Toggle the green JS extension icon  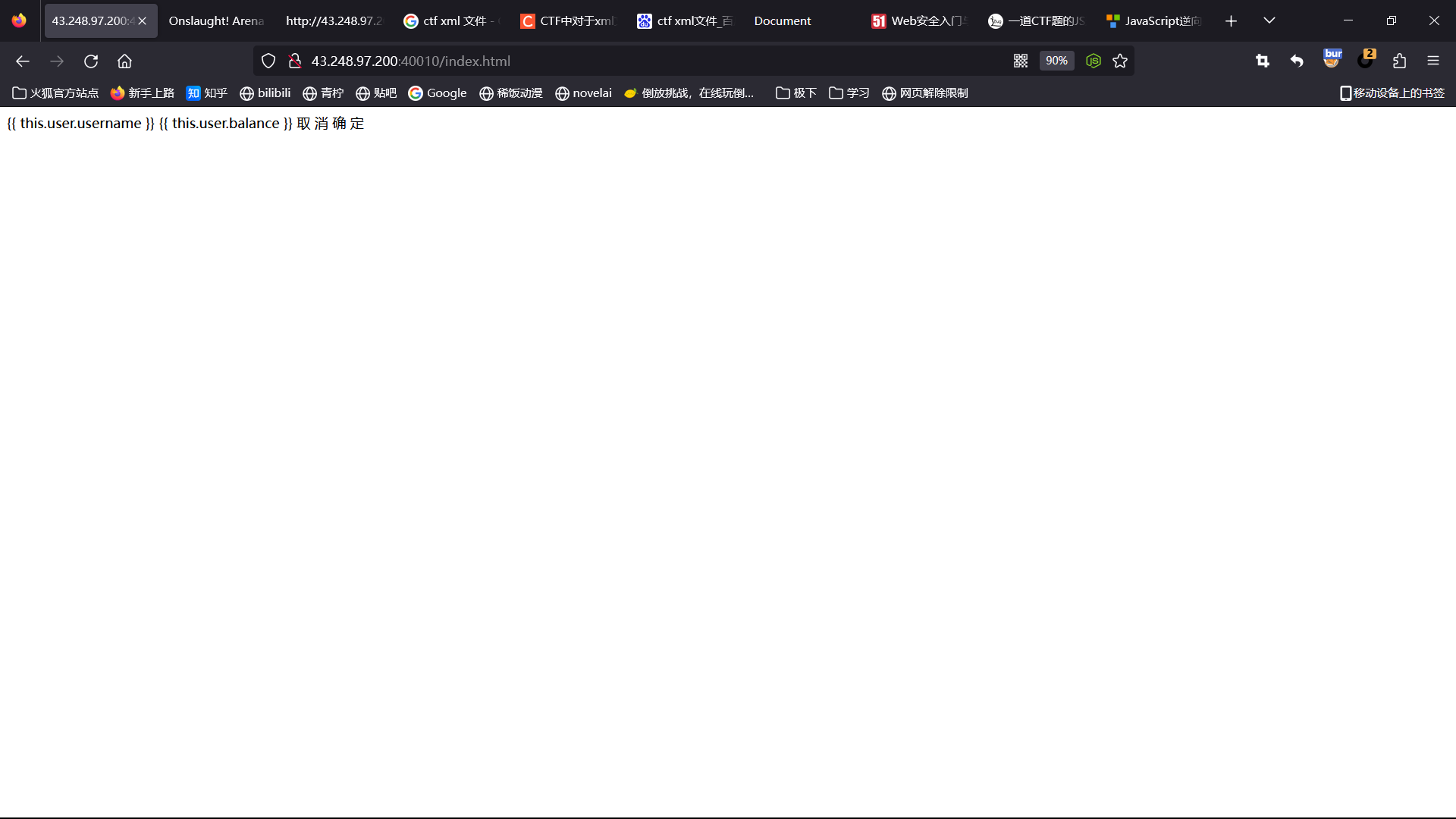click(x=1093, y=61)
